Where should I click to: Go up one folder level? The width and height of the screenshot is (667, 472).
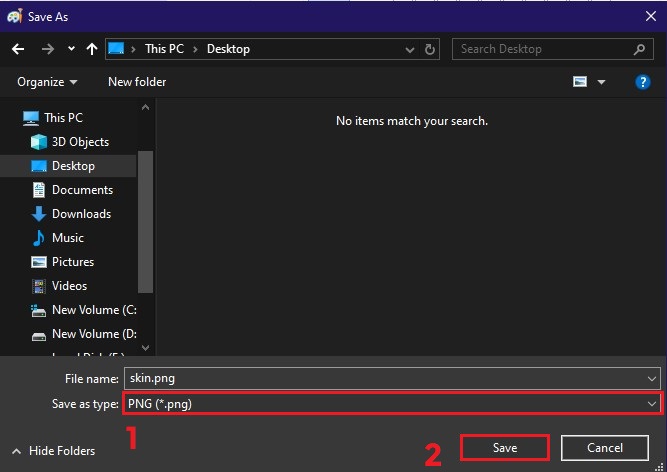click(91, 49)
